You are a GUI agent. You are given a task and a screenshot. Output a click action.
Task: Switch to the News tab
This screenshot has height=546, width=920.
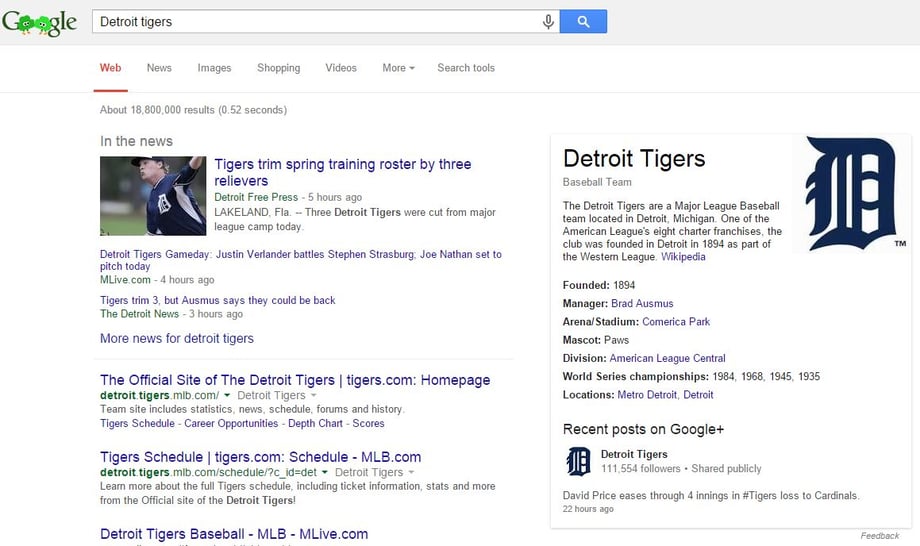tap(159, 68)
